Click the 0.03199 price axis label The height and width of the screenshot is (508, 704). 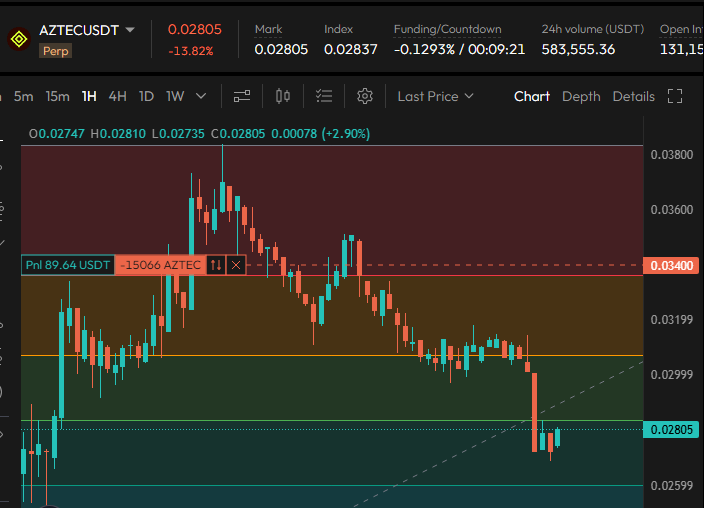point(672,320)
